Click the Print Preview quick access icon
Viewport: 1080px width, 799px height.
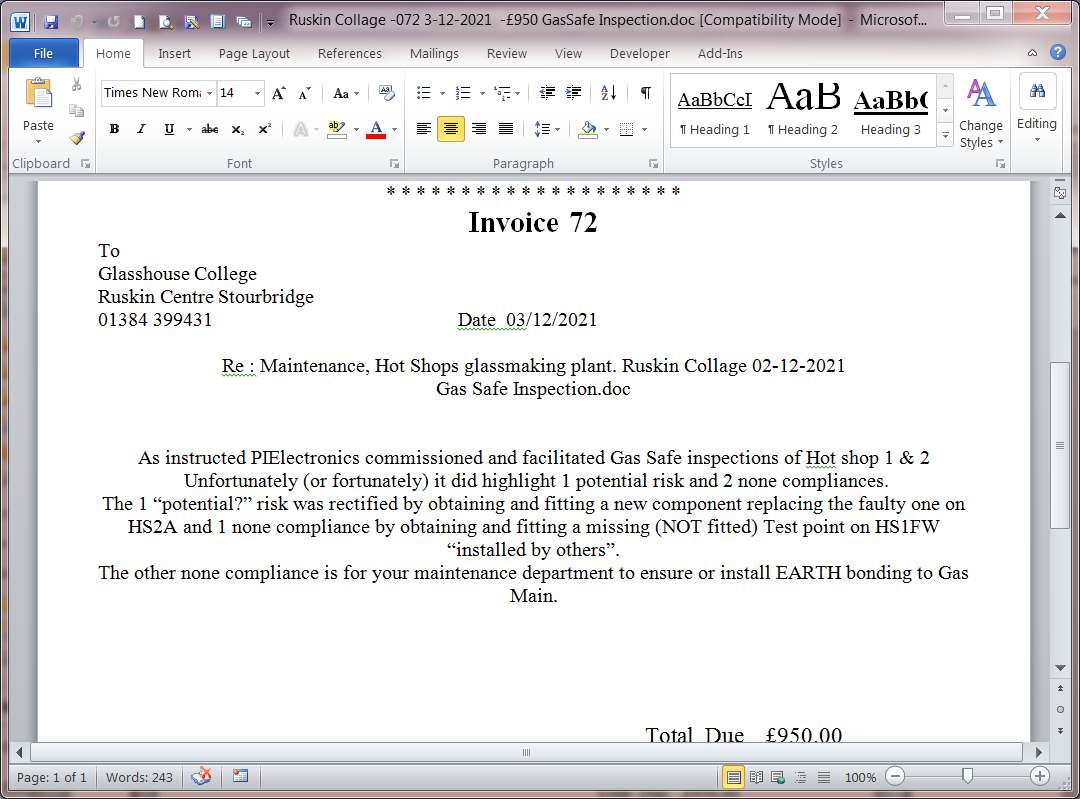165,21
